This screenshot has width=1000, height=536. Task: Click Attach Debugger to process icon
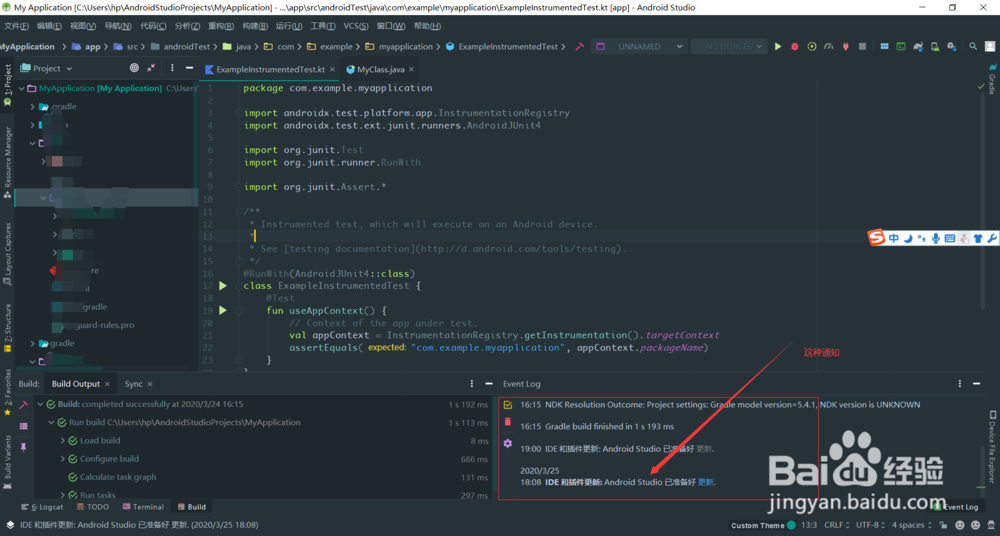[x=846, y=47]
